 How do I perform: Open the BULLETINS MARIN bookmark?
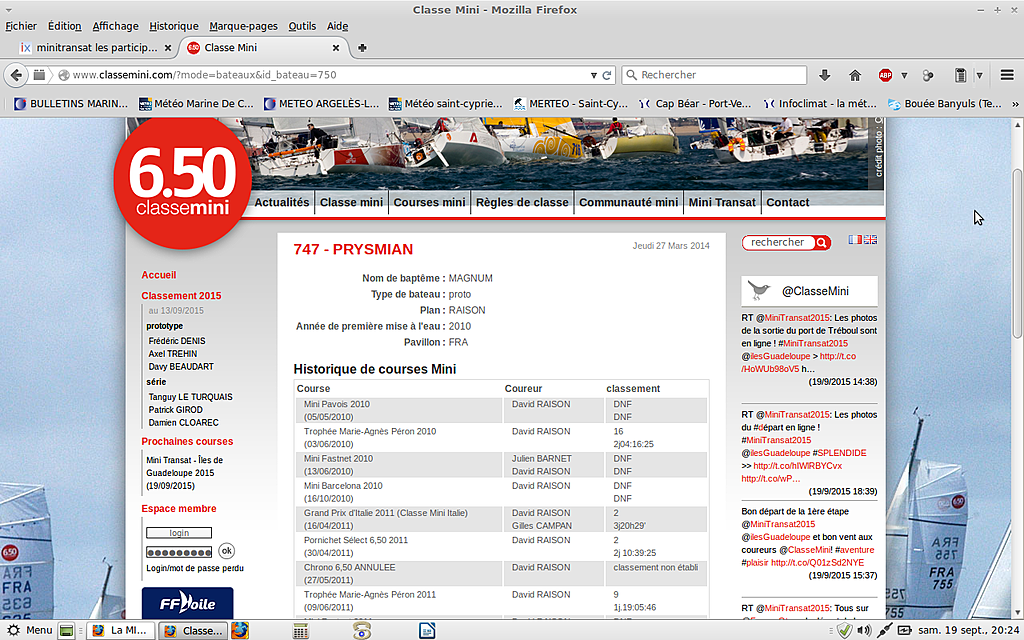coord(71,104)
